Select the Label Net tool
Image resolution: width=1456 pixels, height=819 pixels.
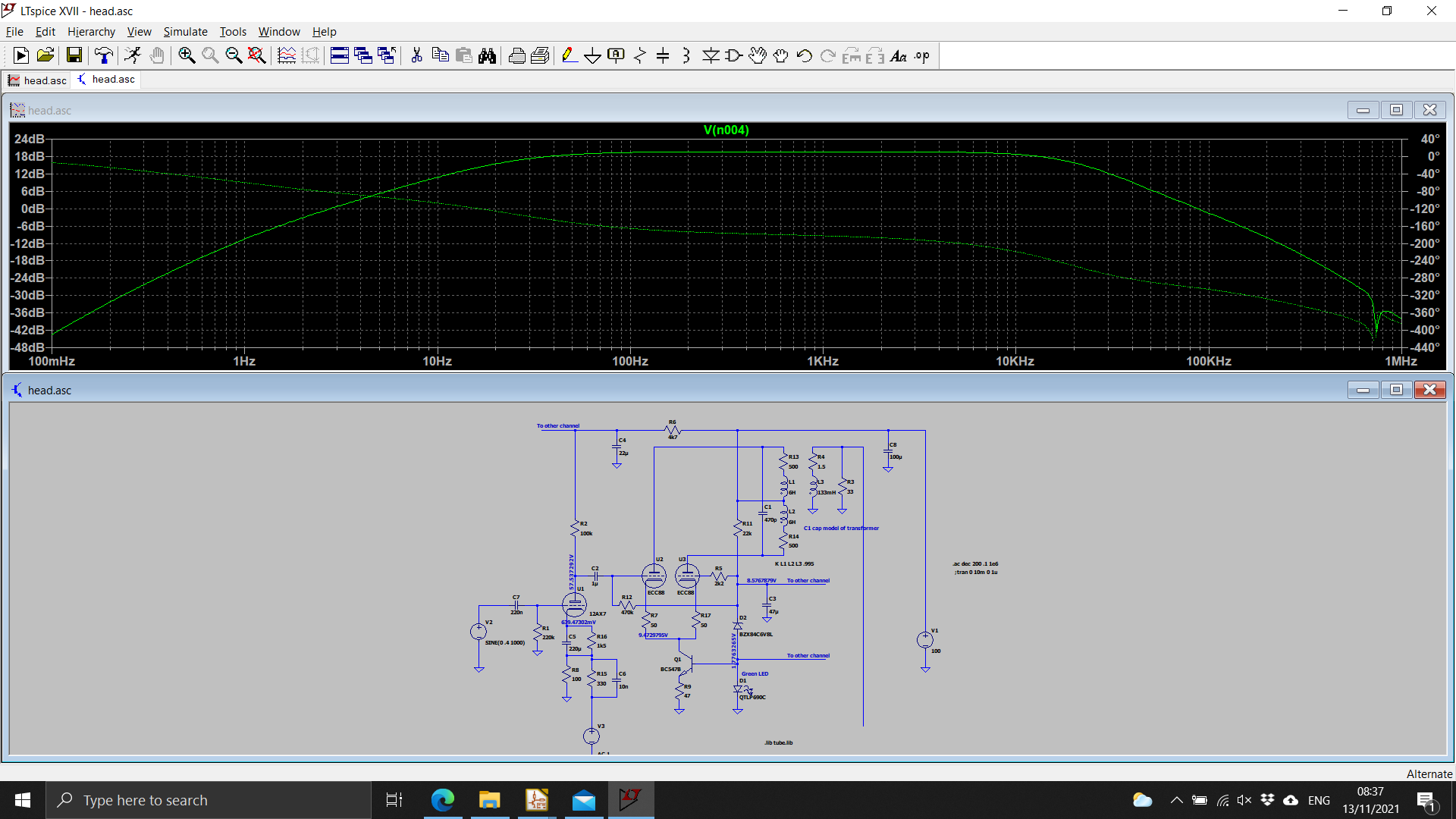(x=616, y=55)
